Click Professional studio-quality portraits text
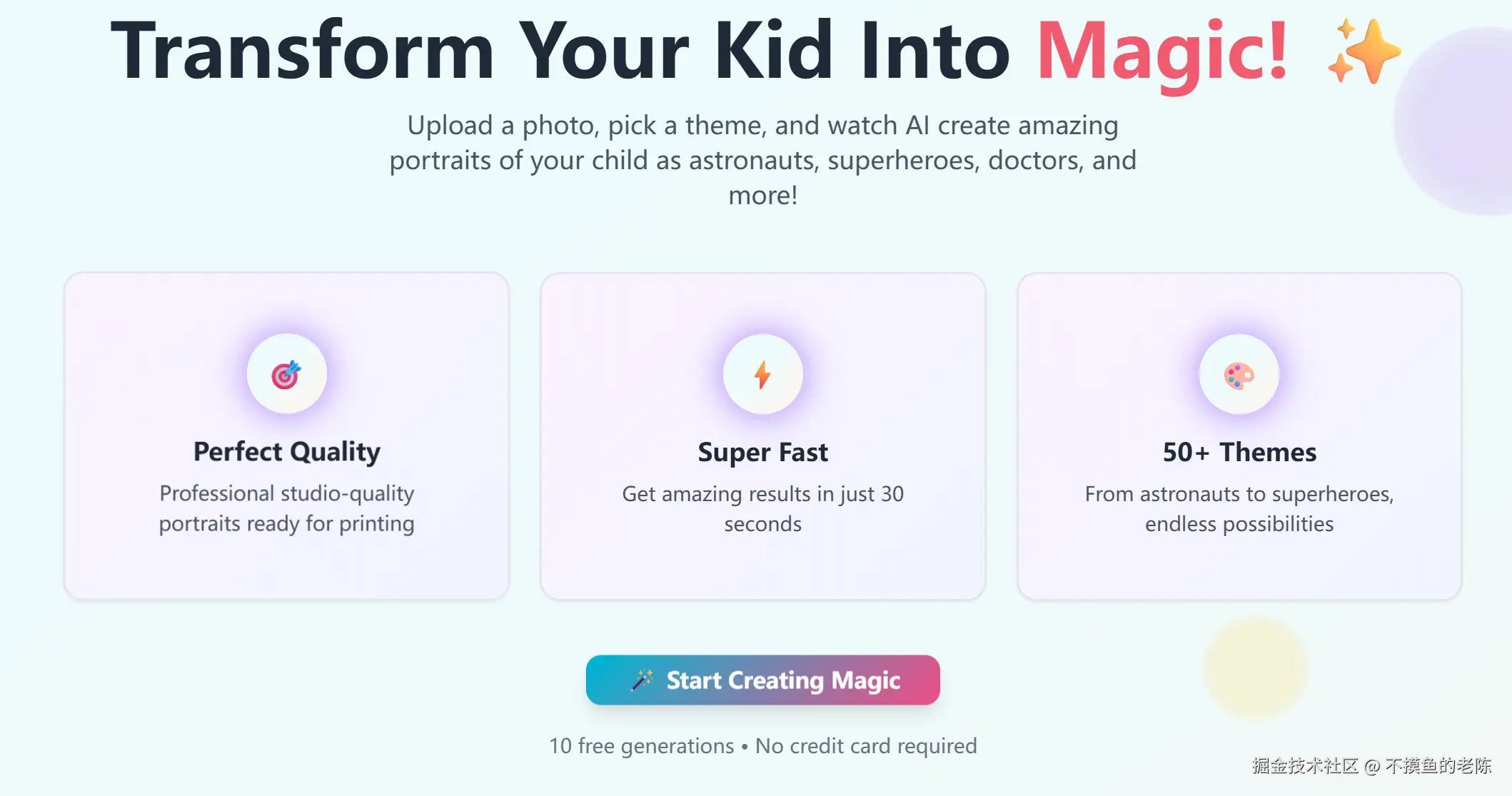Screen dimensions: 1512x796 click(x=287, y=508)
